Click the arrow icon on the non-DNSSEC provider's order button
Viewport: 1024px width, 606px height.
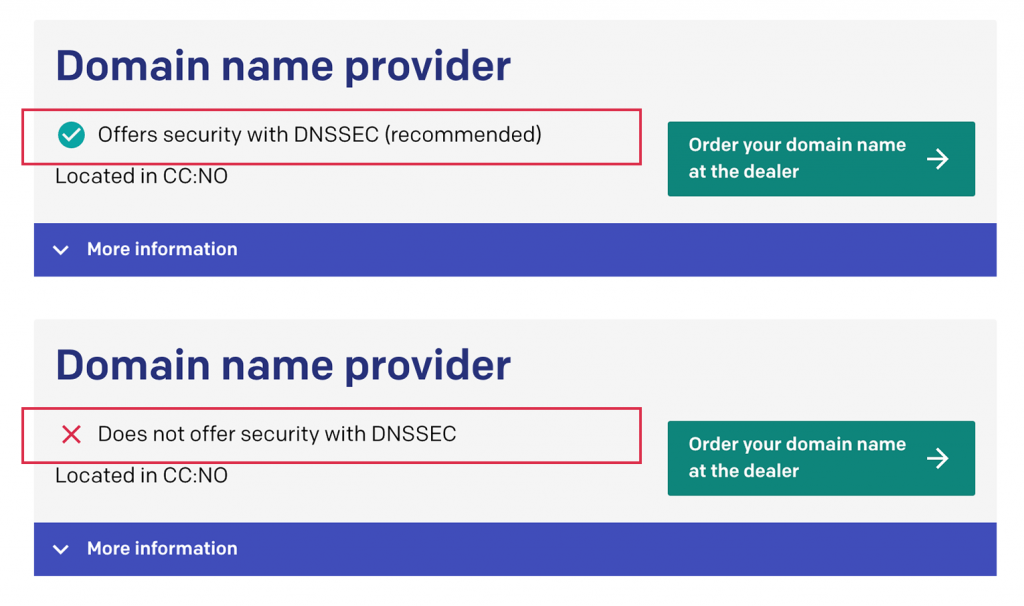click(938, 458)
